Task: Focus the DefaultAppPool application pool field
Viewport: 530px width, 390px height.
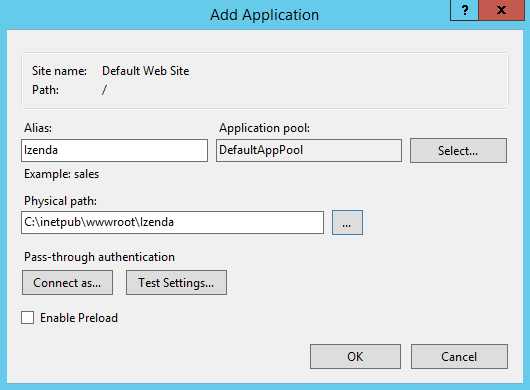Action: click(309, 150)
